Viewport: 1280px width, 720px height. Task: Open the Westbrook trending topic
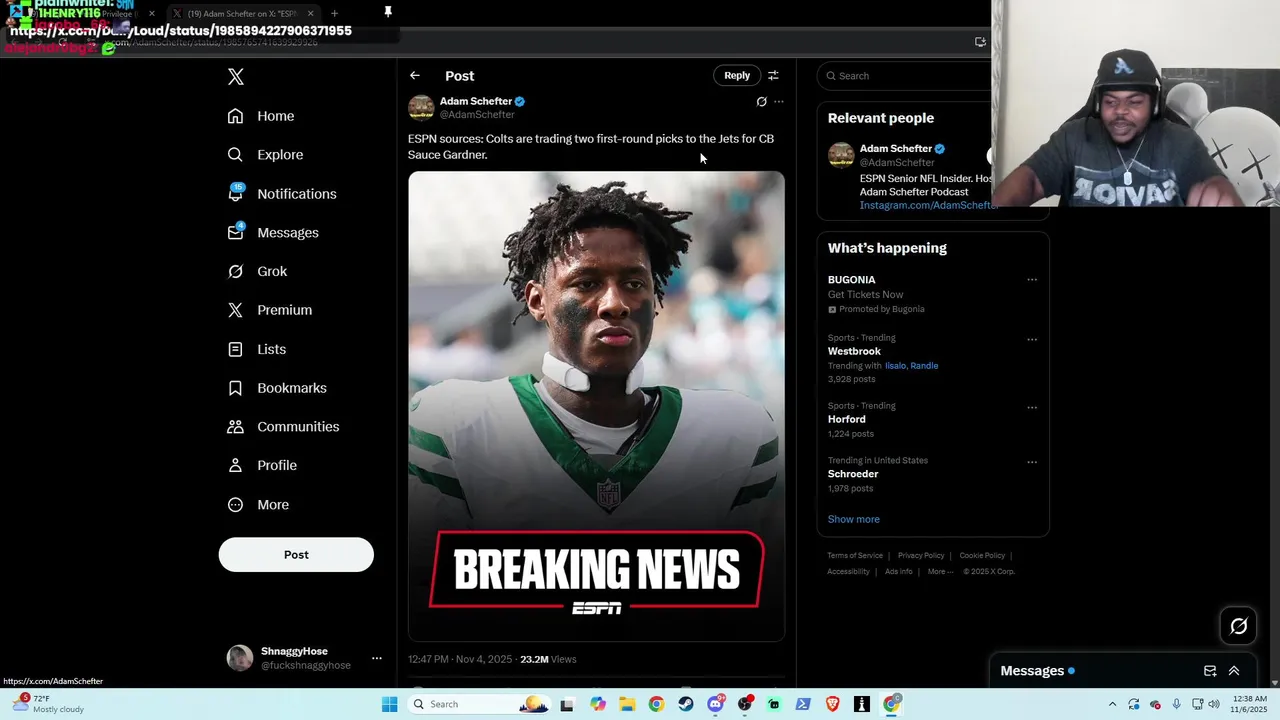(x=854, y=352)
